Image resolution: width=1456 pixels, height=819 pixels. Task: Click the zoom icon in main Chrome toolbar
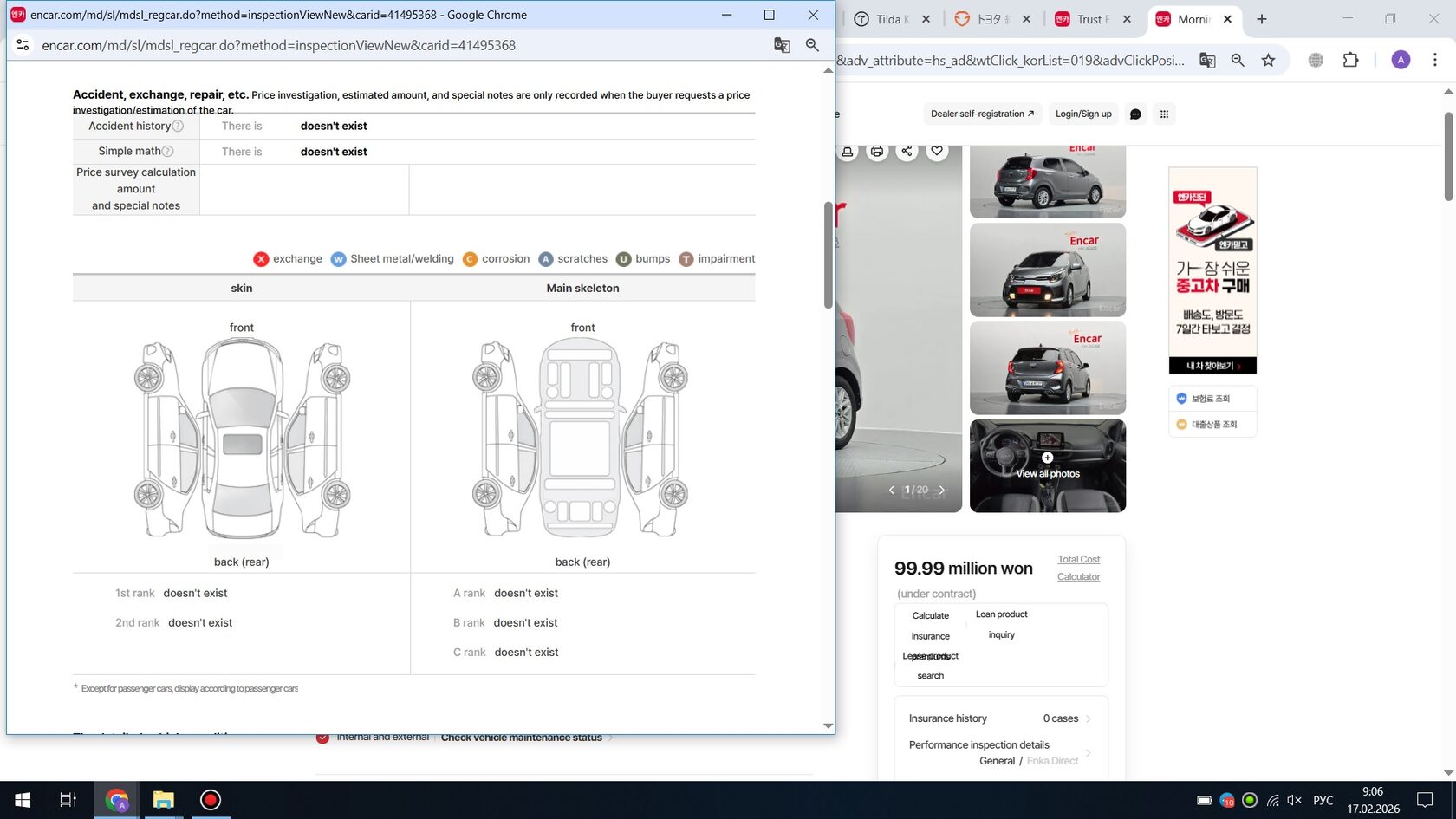[x=1238, y=60]
